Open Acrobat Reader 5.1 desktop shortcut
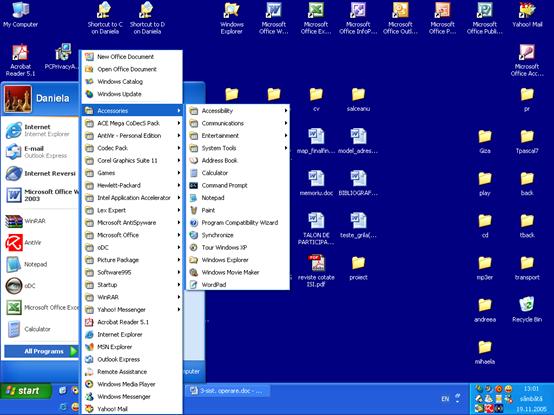The image size is (554, 415). (x=20, y=60)
